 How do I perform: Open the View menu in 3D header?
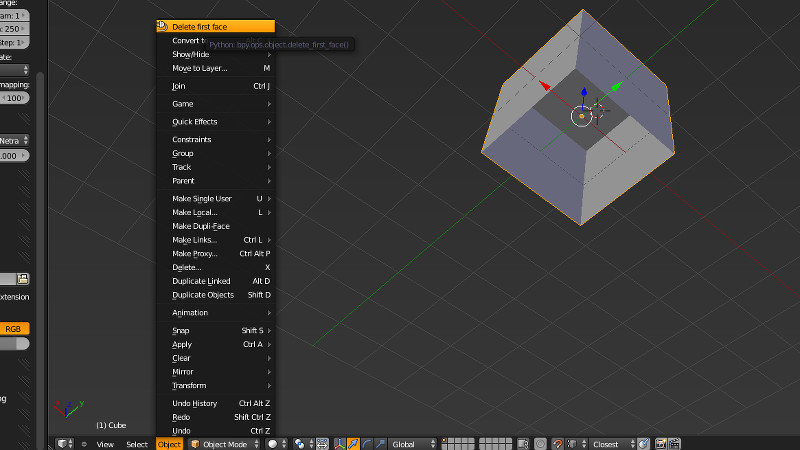(x=105, y=444)
